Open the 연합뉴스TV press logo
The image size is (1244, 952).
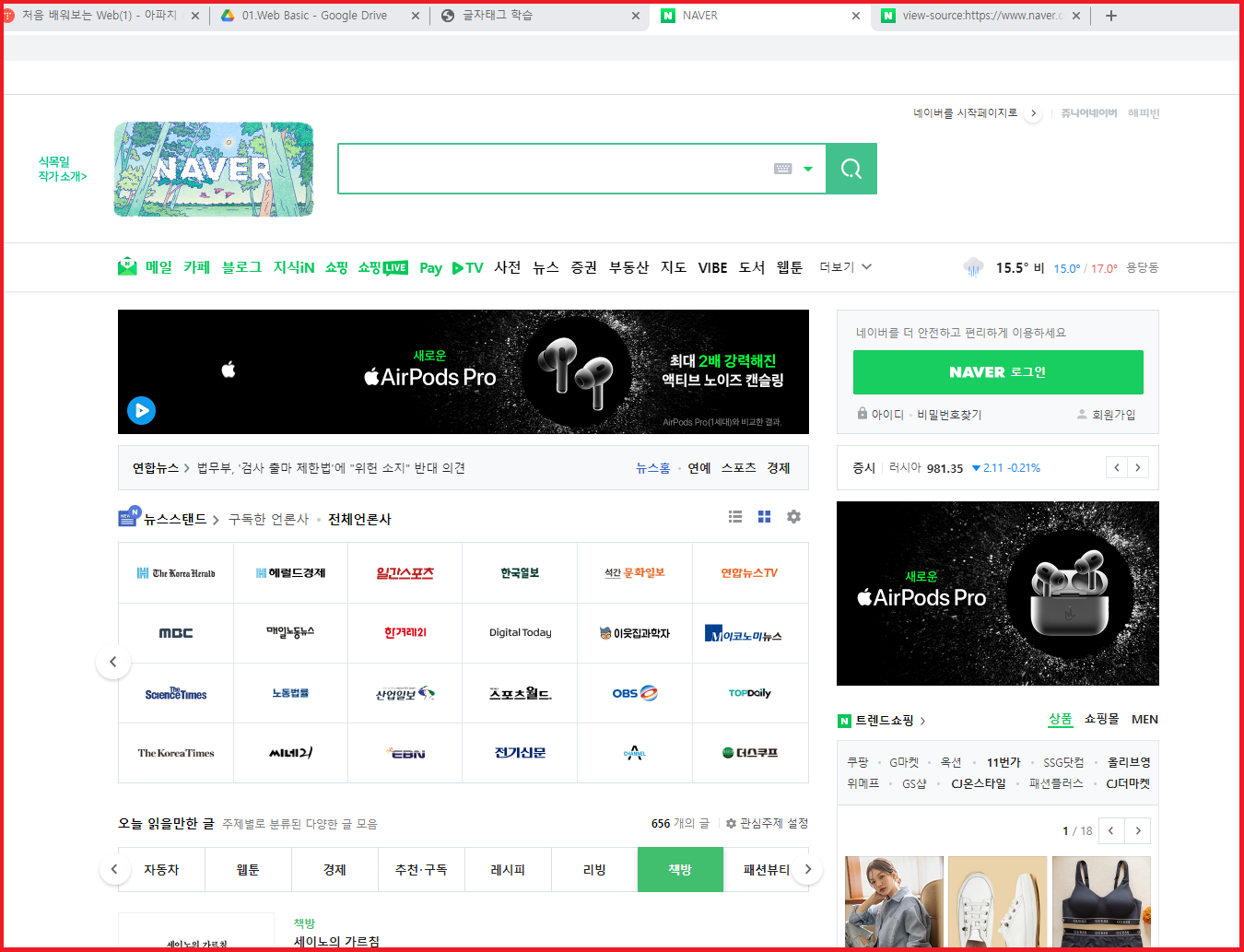pyautogui.click(x=750, y=573)
